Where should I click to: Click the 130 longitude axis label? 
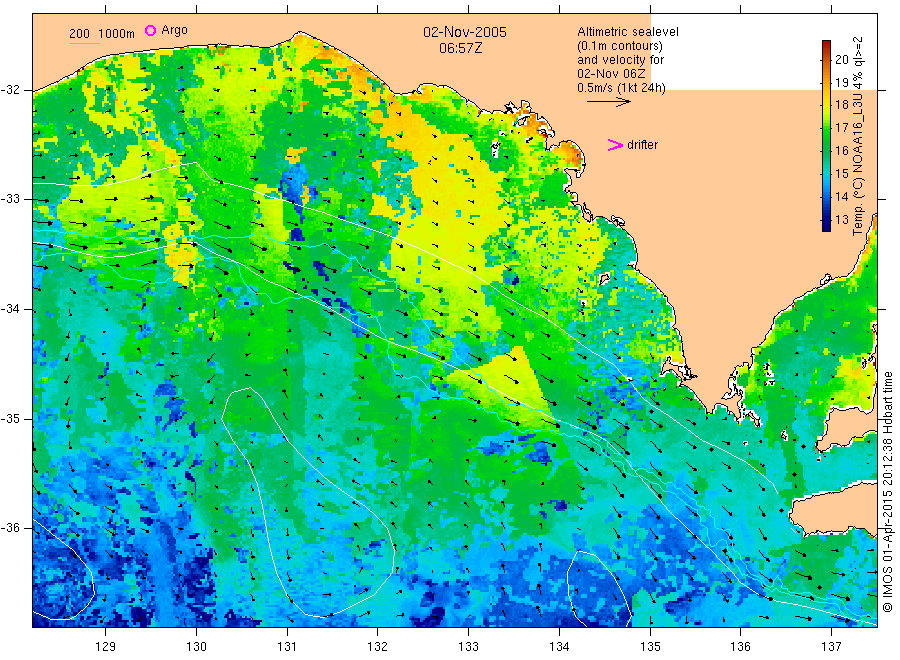click(196, 647)
